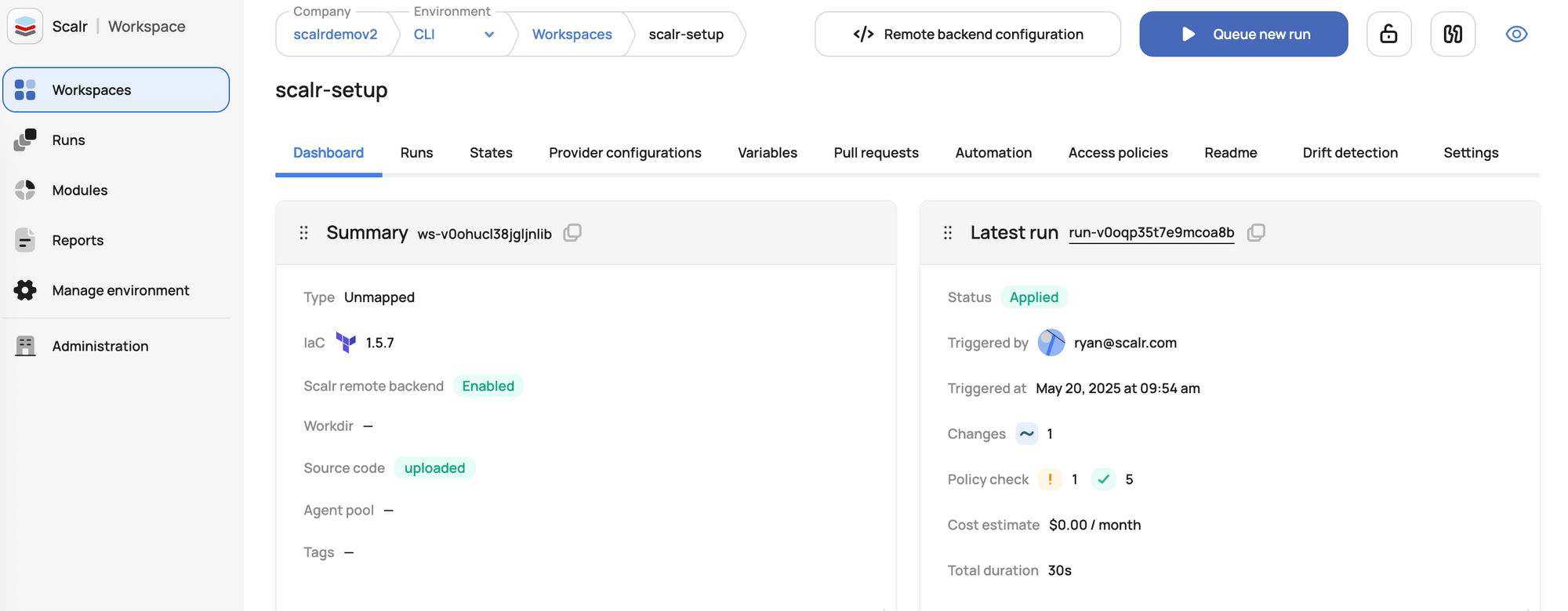The width and height of the screenshot is (1568, 611).
Task: Open Administration in the sidebar
Action: click(x=116, y=346)
